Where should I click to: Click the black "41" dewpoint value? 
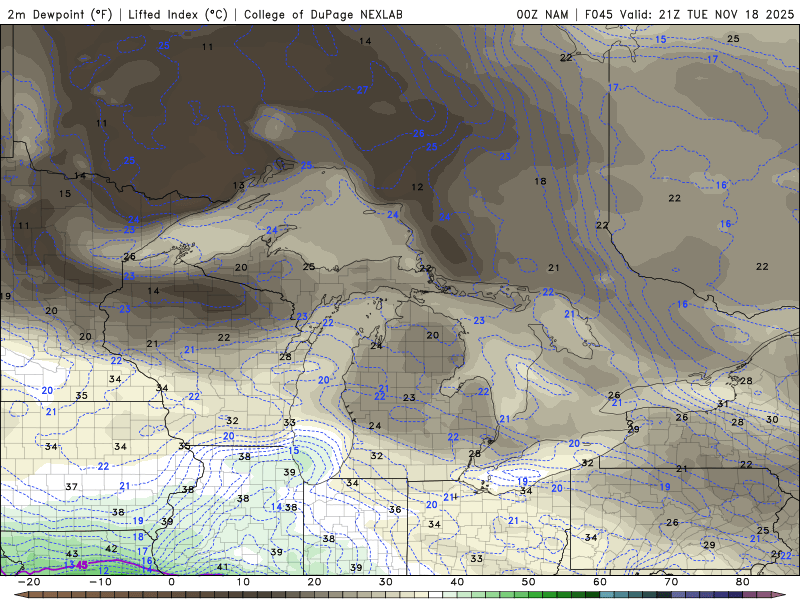222,567
